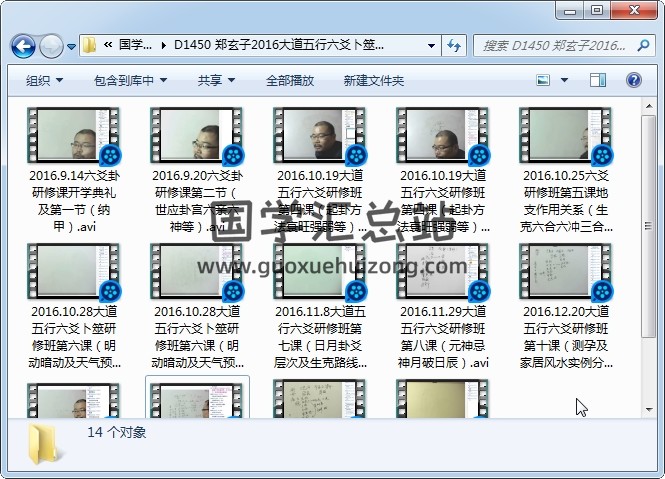Open the view options dropdown arrow
665x479 pixels.
(564, 80)
